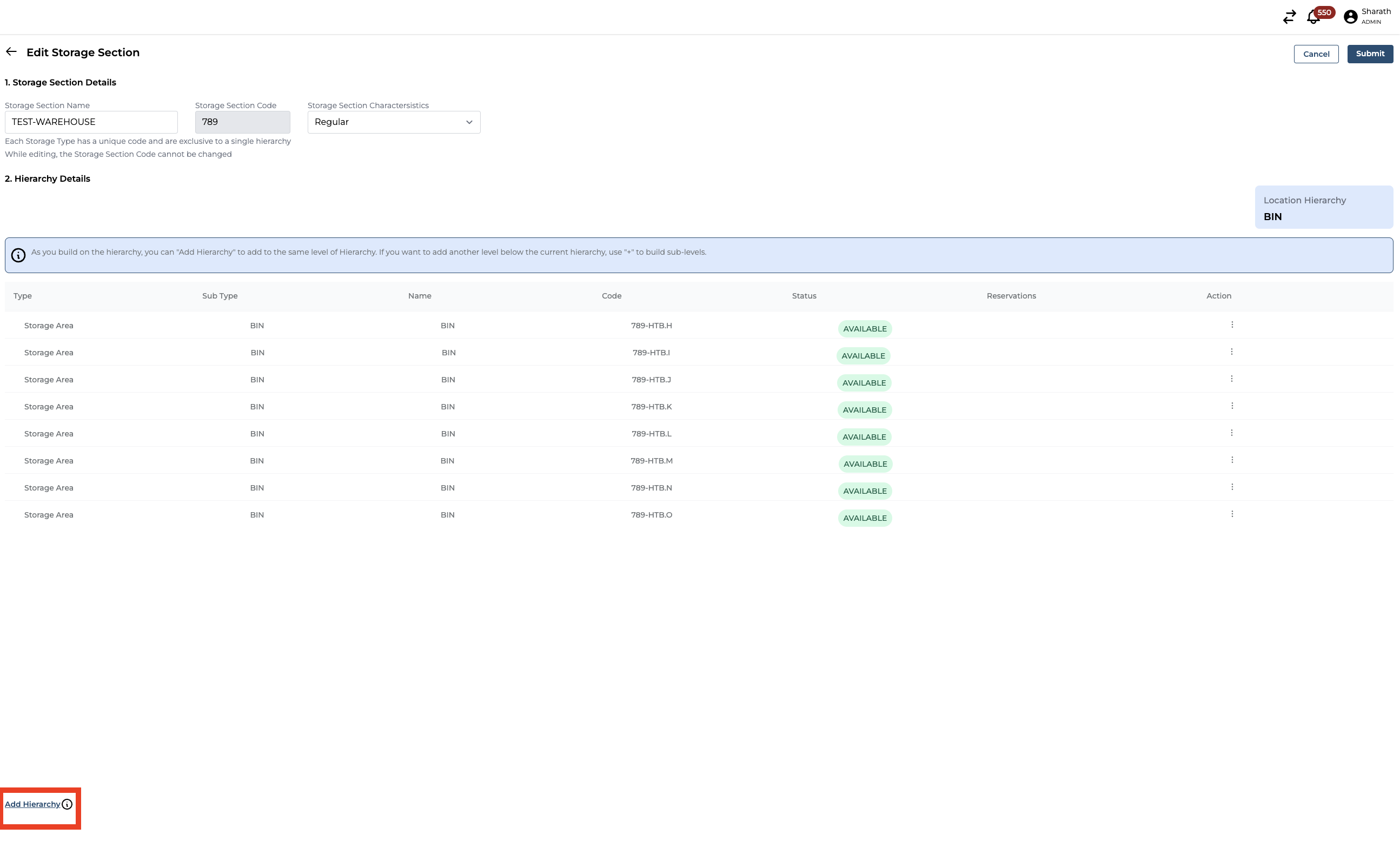
Task: Click AVAILABLE status badge for 789-HTB.K
Action: click(864, 410)
